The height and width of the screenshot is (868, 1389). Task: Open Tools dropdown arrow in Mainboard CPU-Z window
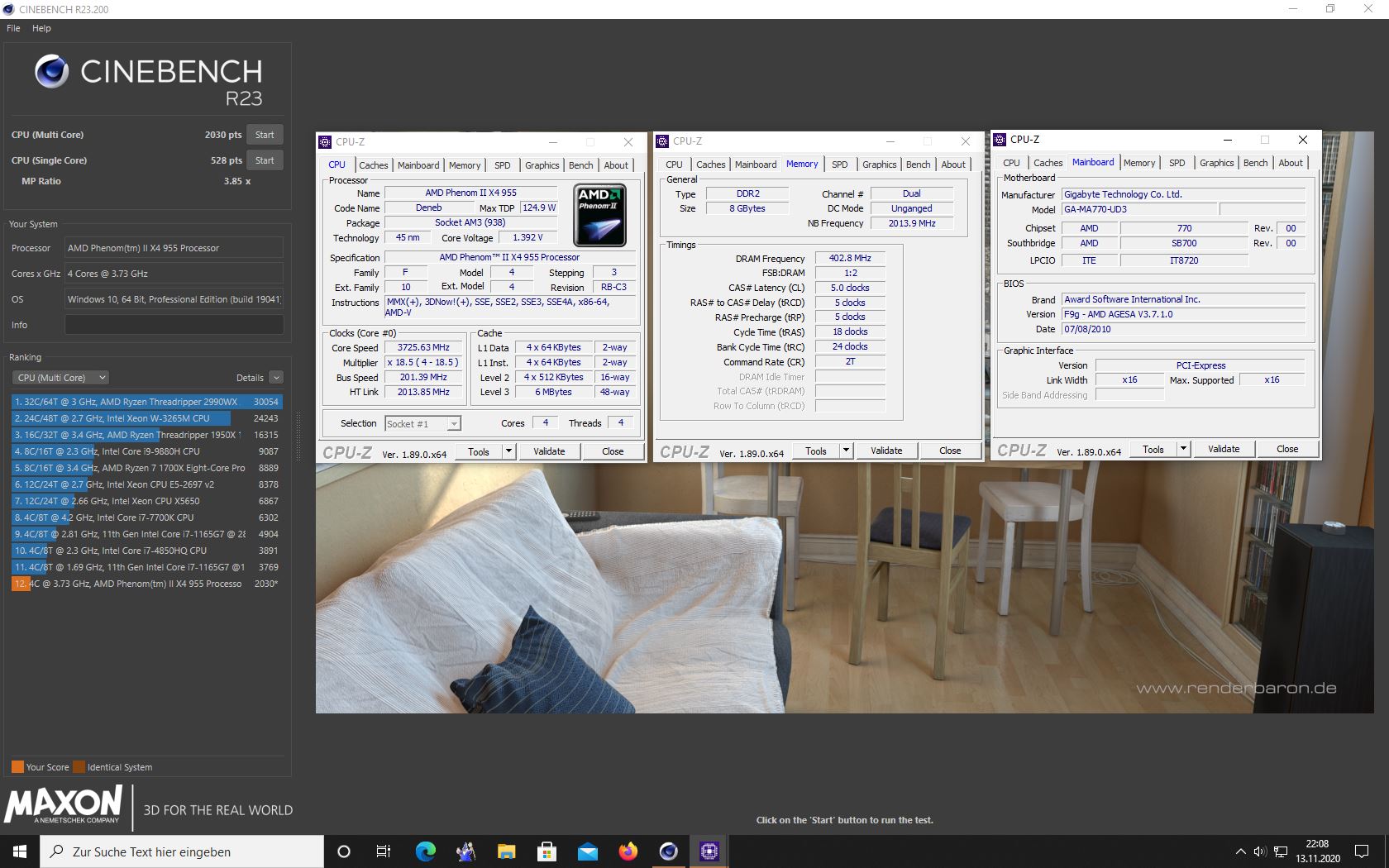click(1183, 449)
